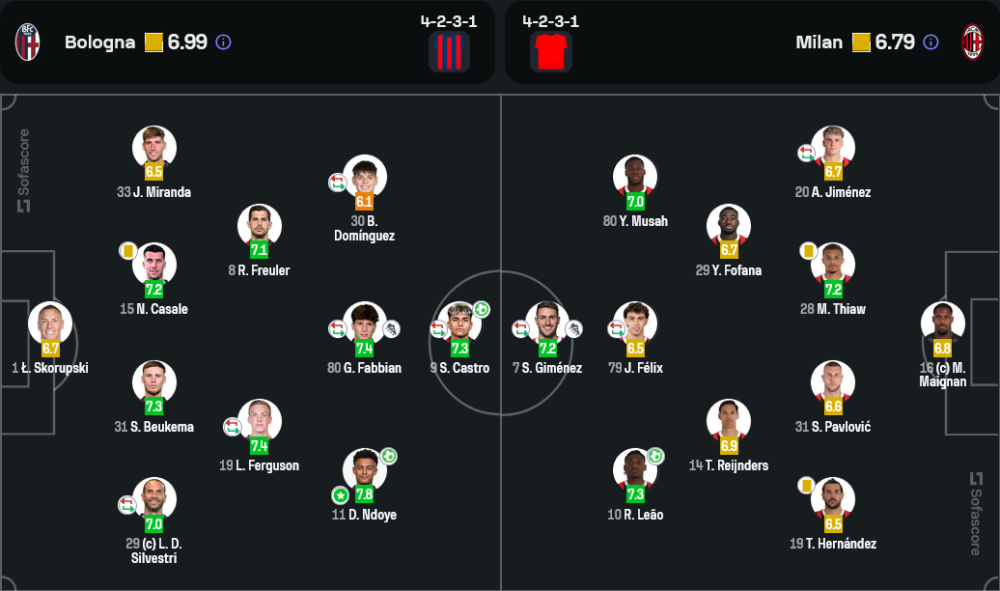Open M. Maignan's player avatar
Screen dimensions: 1000x591
(943, 323)
